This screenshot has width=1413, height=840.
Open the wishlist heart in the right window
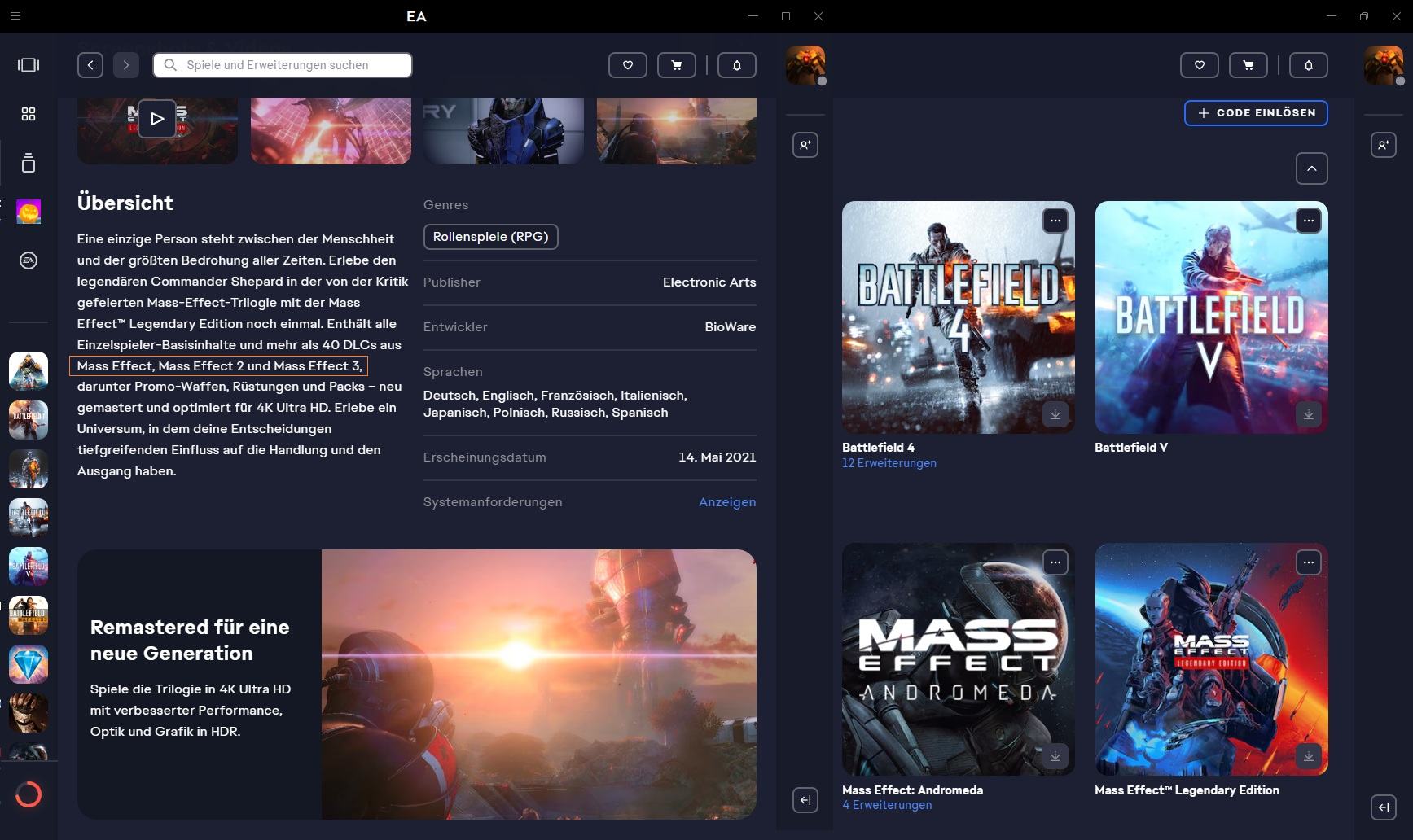pos(1200,65)
